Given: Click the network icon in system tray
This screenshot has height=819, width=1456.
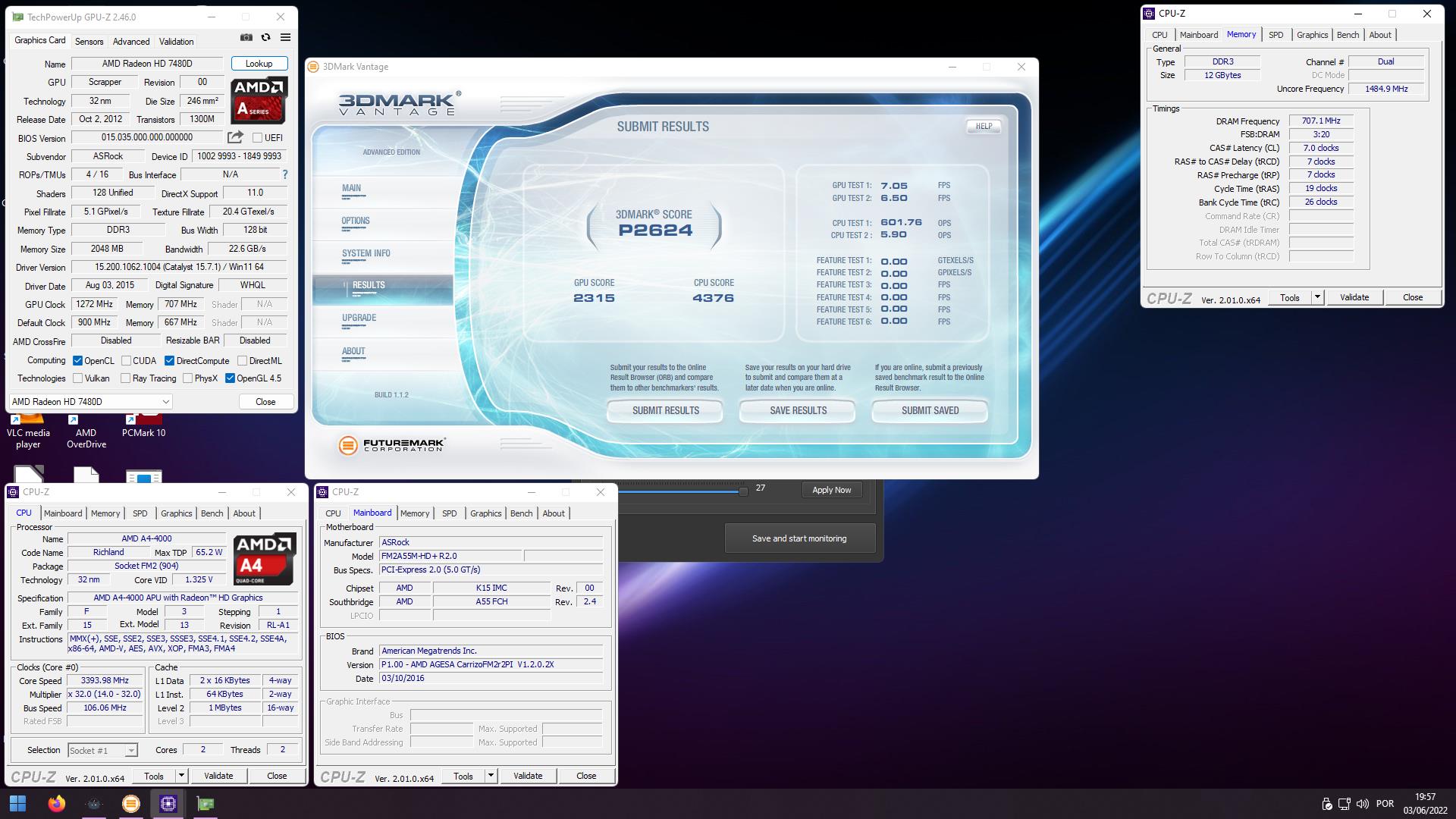Looking at the screenshot, I should click(x=1344, y=804).
